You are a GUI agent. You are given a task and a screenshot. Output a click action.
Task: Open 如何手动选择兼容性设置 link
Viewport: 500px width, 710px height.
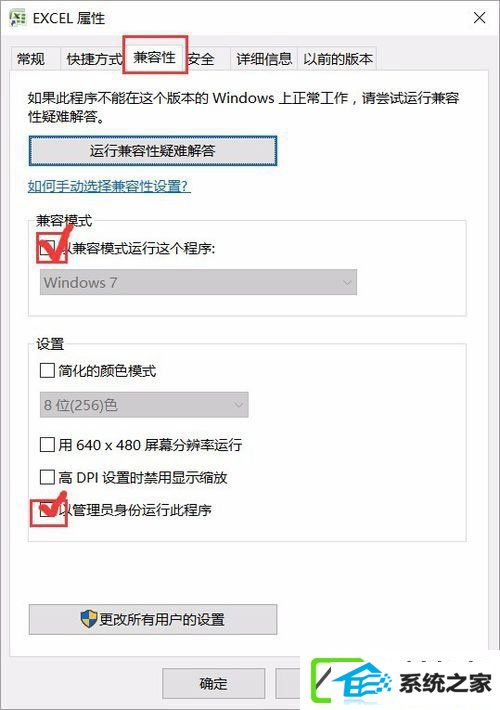pos(109,186)
